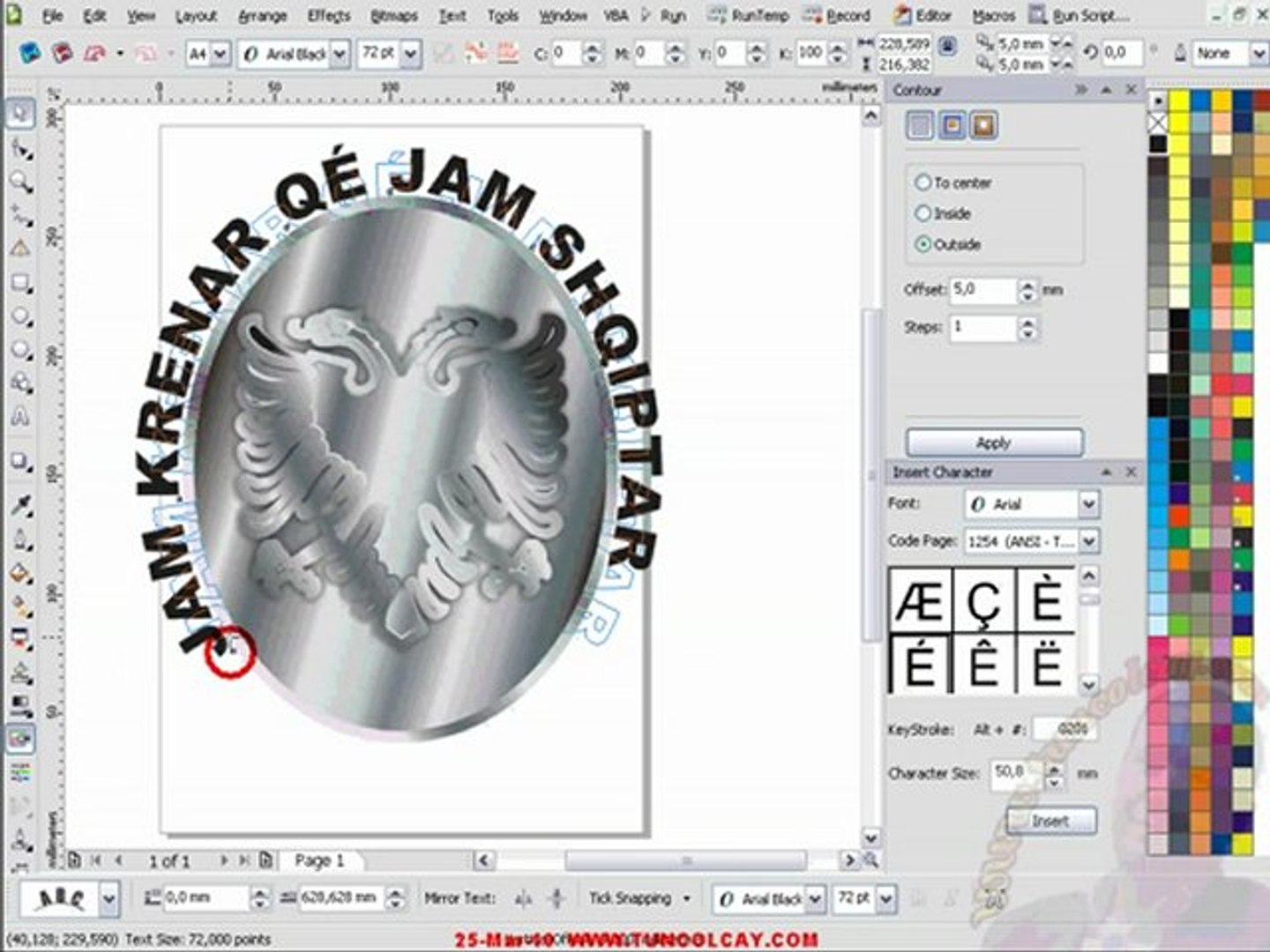The height and width of the screenshot is (952, 1270).
Task: Select the Pick tool in the toolbox
Action: pos(20,113)
